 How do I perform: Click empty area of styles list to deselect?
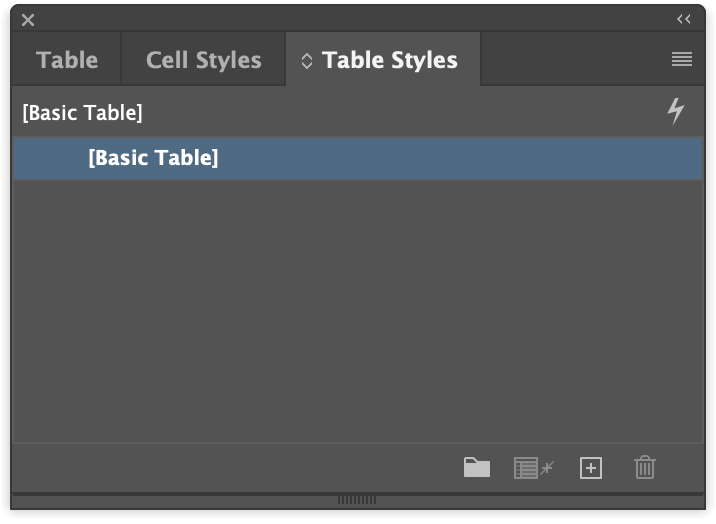(358, 310)
